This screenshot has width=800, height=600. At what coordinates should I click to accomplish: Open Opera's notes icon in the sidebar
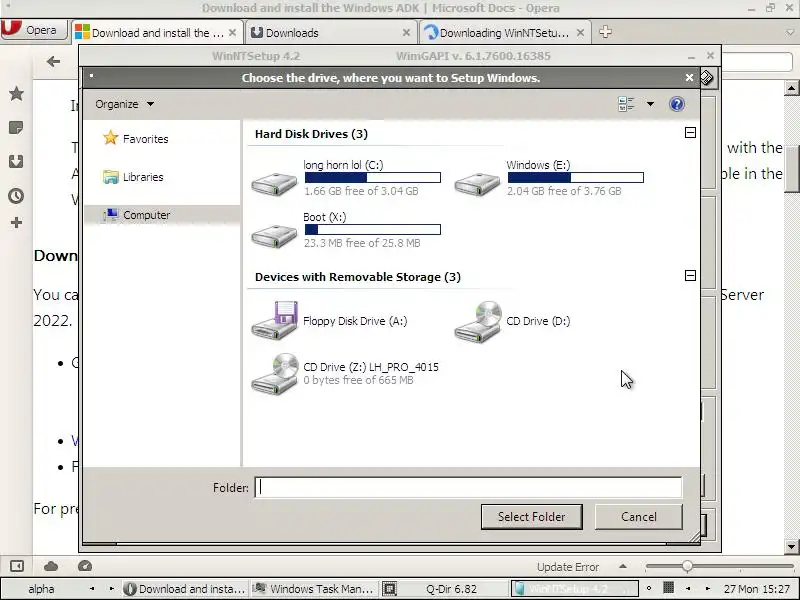(x=16, y=128)
